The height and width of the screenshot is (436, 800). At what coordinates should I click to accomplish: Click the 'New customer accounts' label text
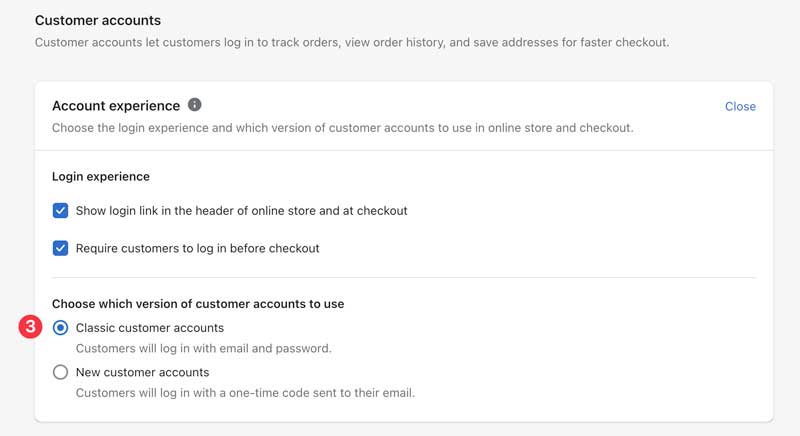(x=142, y=372)
